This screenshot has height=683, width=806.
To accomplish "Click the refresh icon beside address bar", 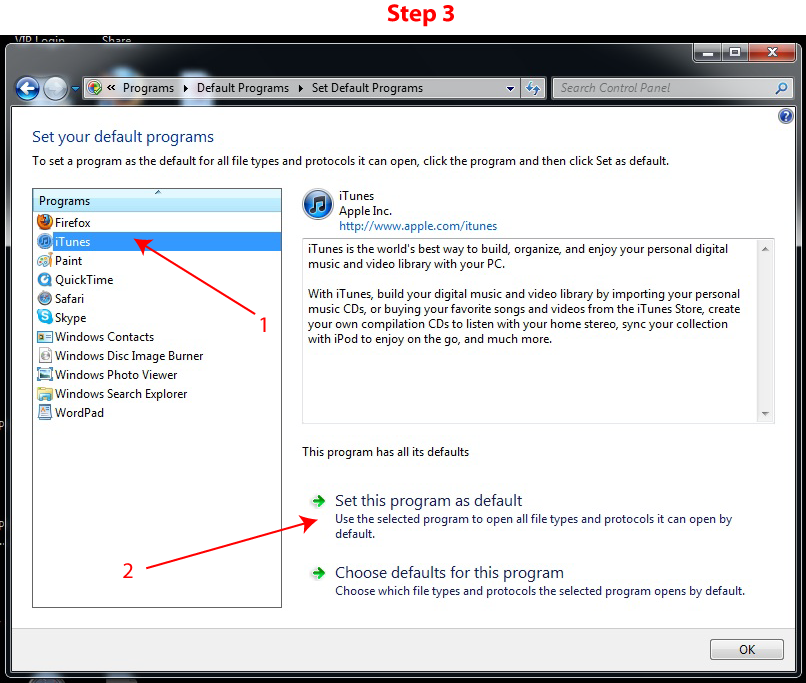I will (533, 88).
